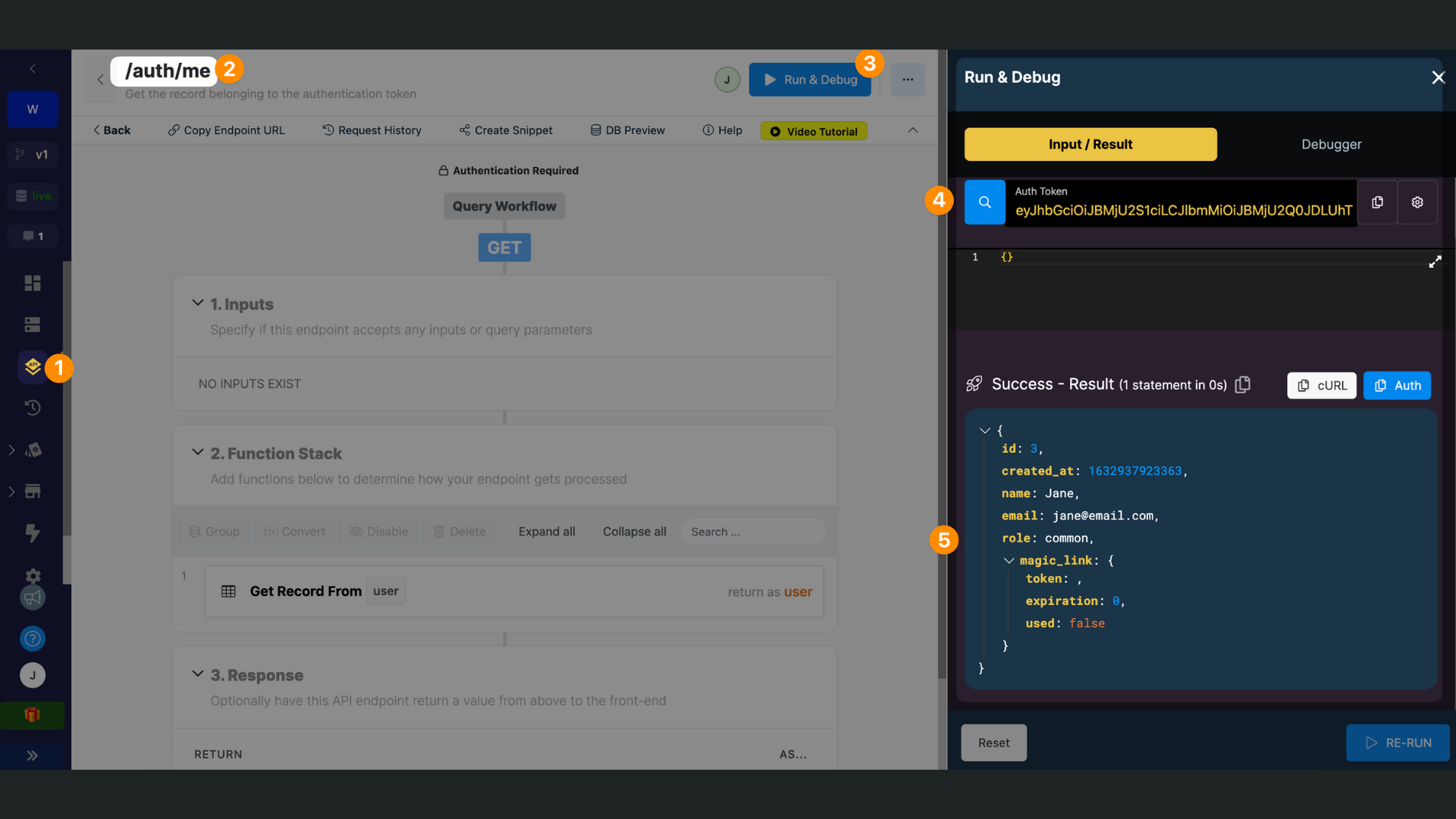Open the Marketplace storefront icon in sidebar
The height and width of the screenshot is (819, 1456).
(33, 491)
